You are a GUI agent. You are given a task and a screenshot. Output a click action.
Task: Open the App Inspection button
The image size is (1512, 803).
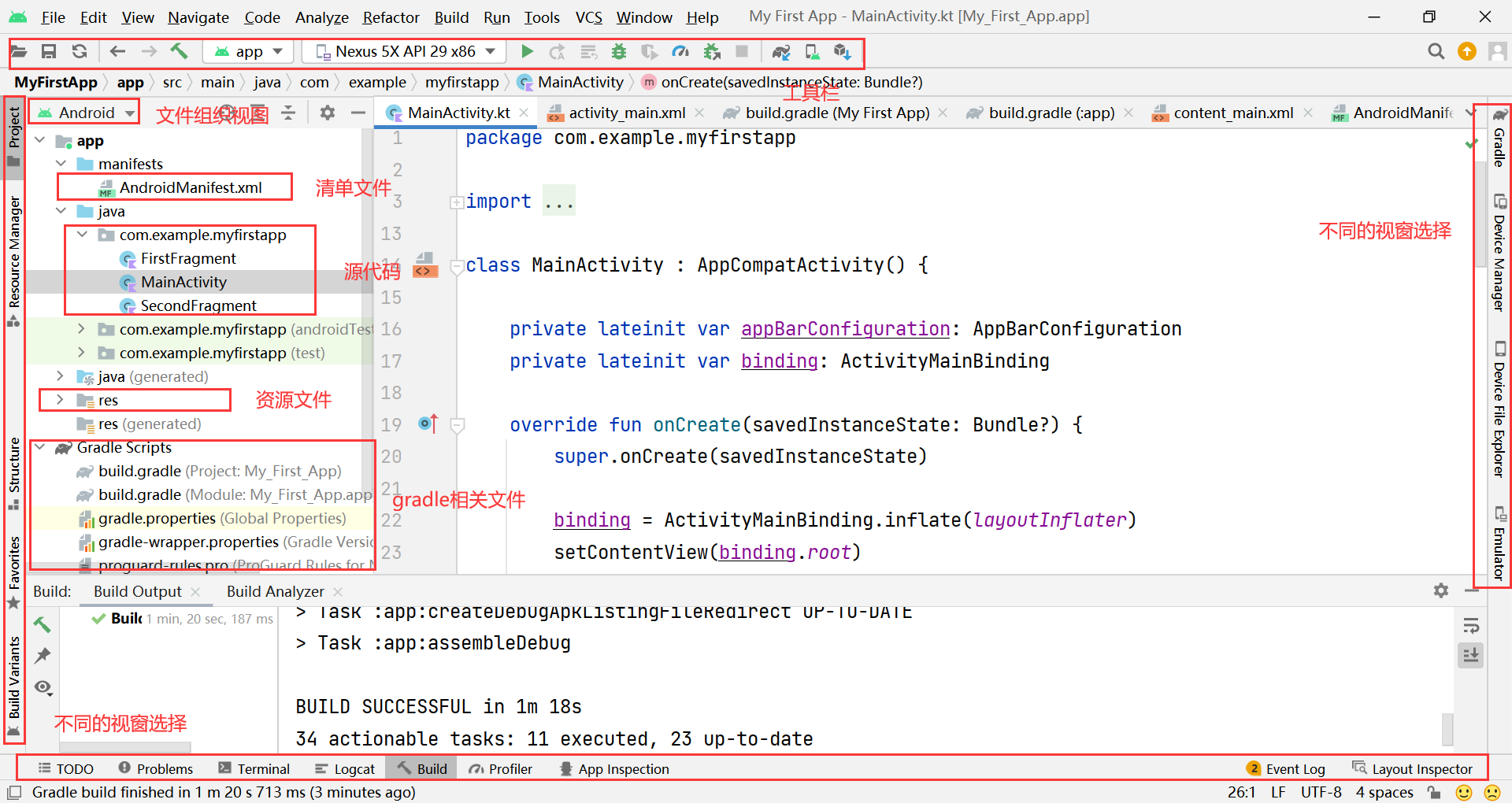click(x=614, y=769)
